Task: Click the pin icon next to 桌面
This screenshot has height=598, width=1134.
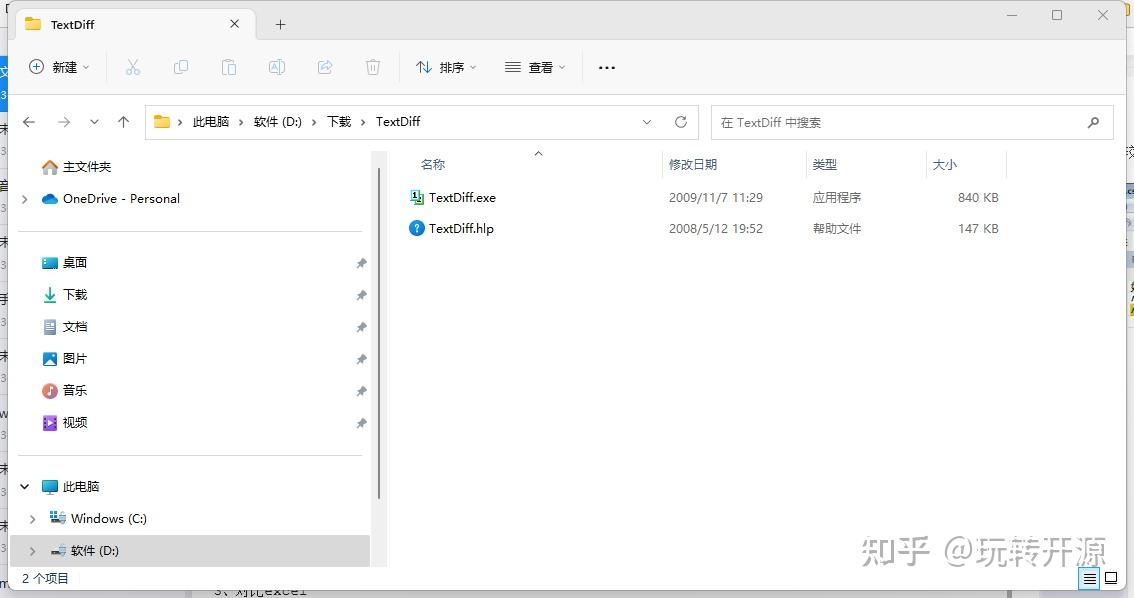Action: (361, 263)
